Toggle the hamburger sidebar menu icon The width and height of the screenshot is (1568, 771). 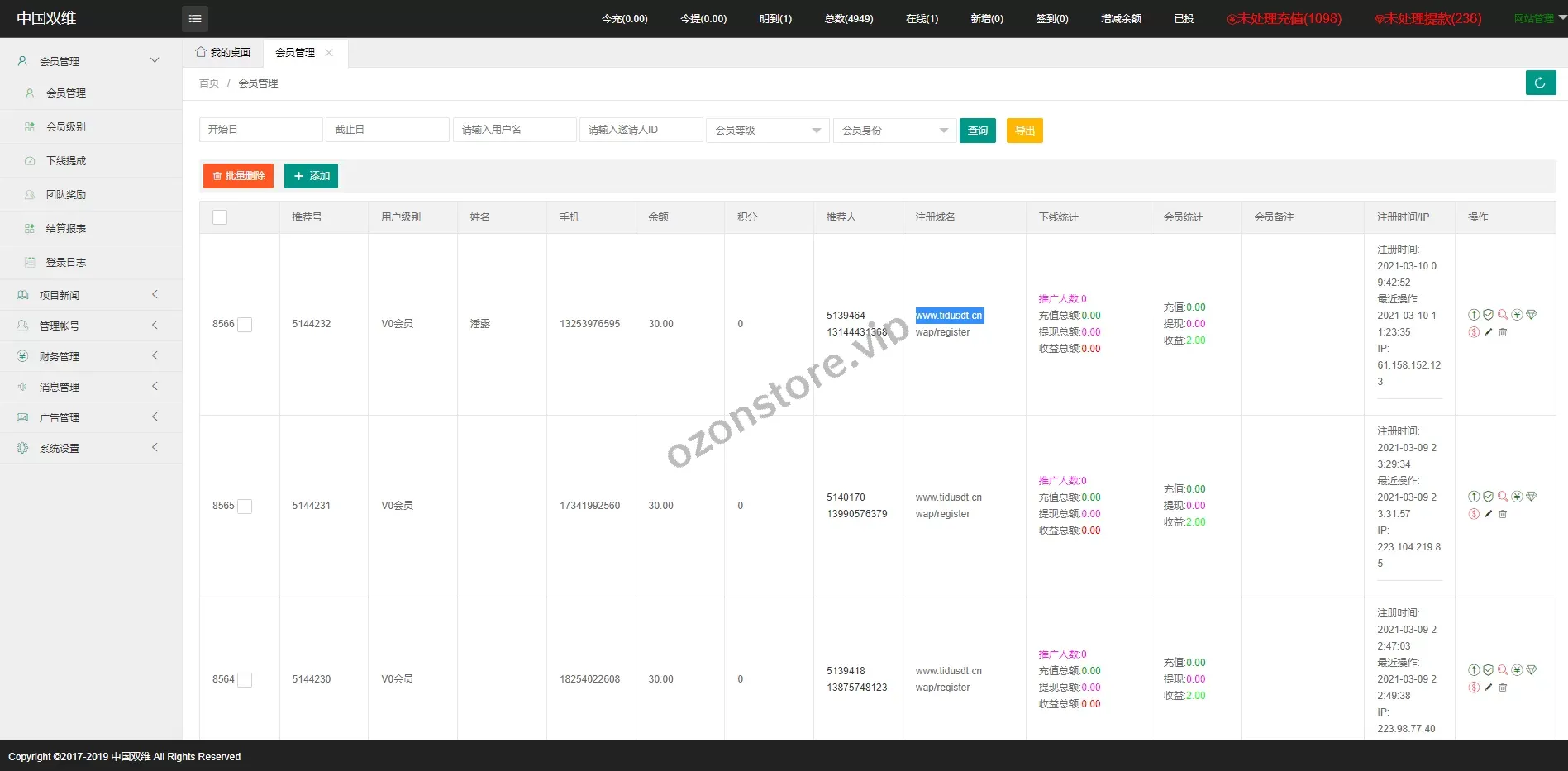(195, 19)
